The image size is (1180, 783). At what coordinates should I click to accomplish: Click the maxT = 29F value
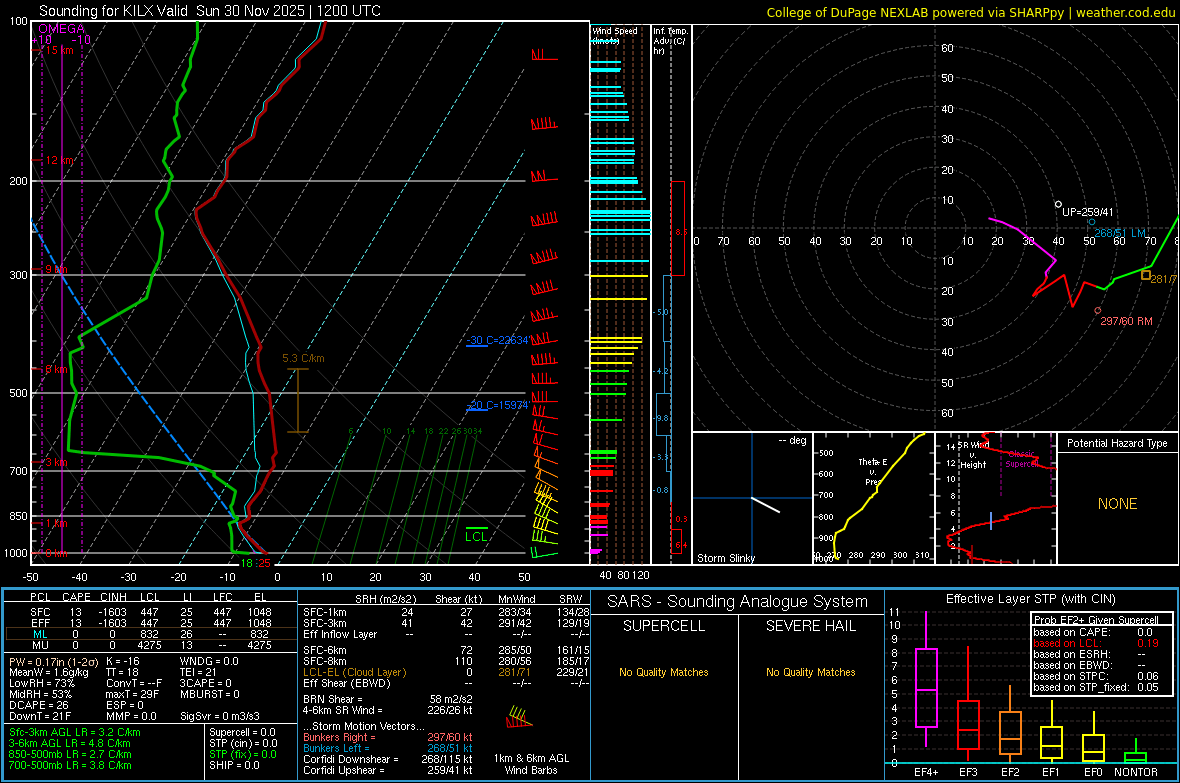(132, 694)
